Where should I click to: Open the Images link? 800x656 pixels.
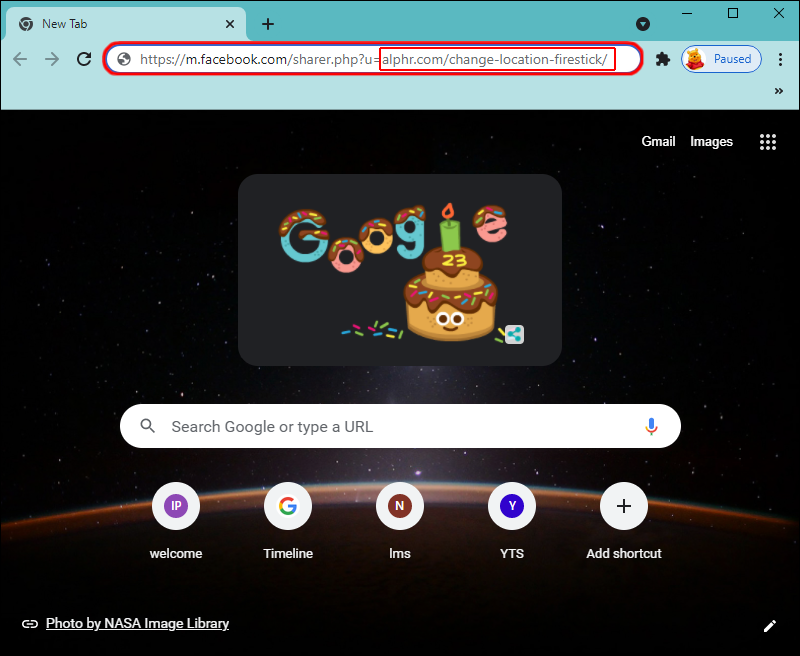711,141
